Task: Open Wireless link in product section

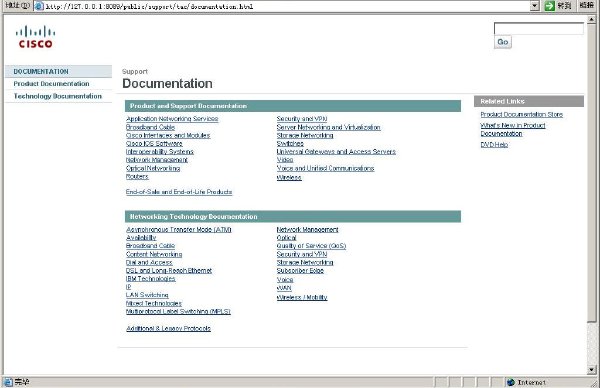Action: coord(289,177)
